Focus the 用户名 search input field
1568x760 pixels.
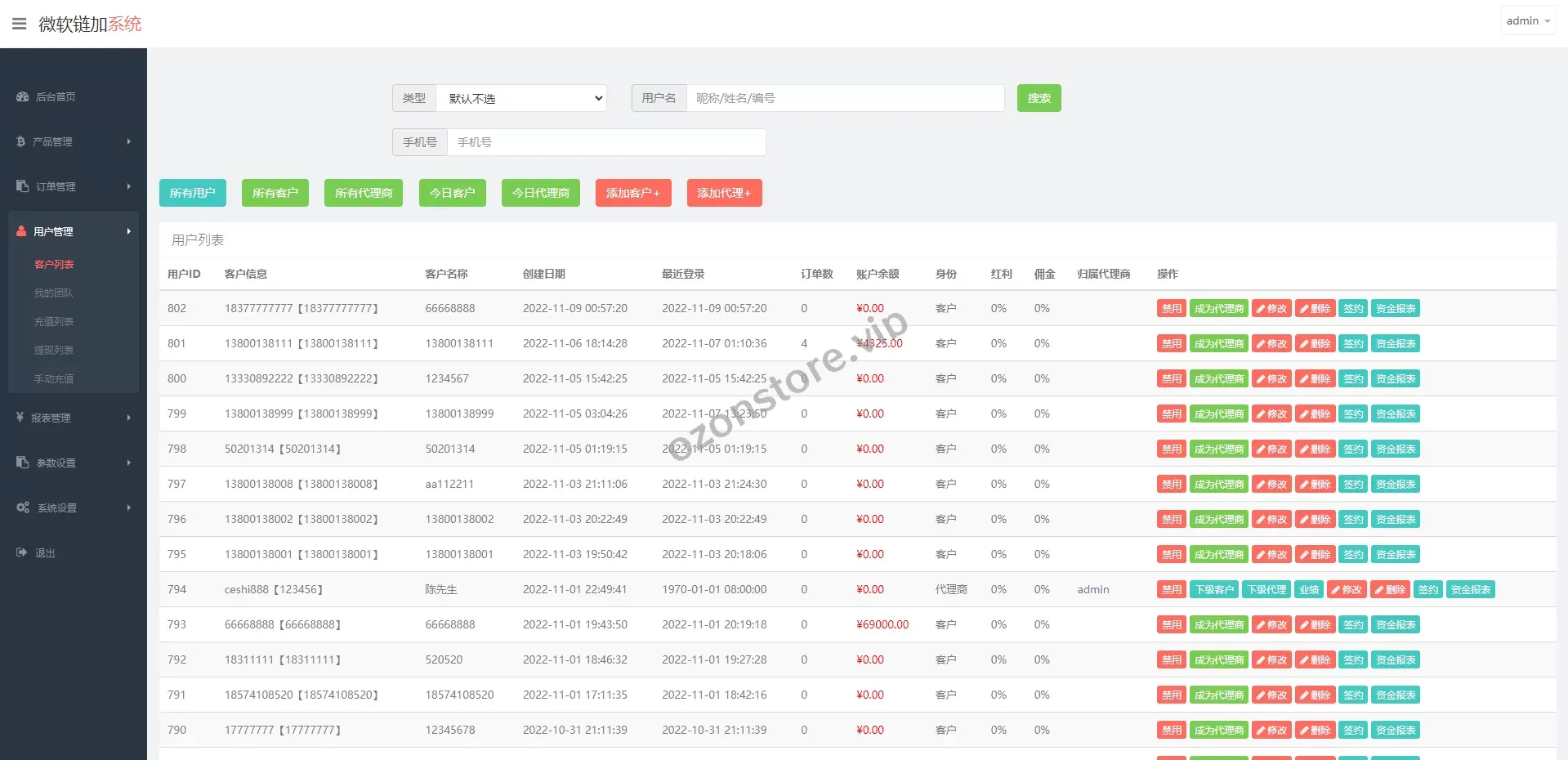845,98
